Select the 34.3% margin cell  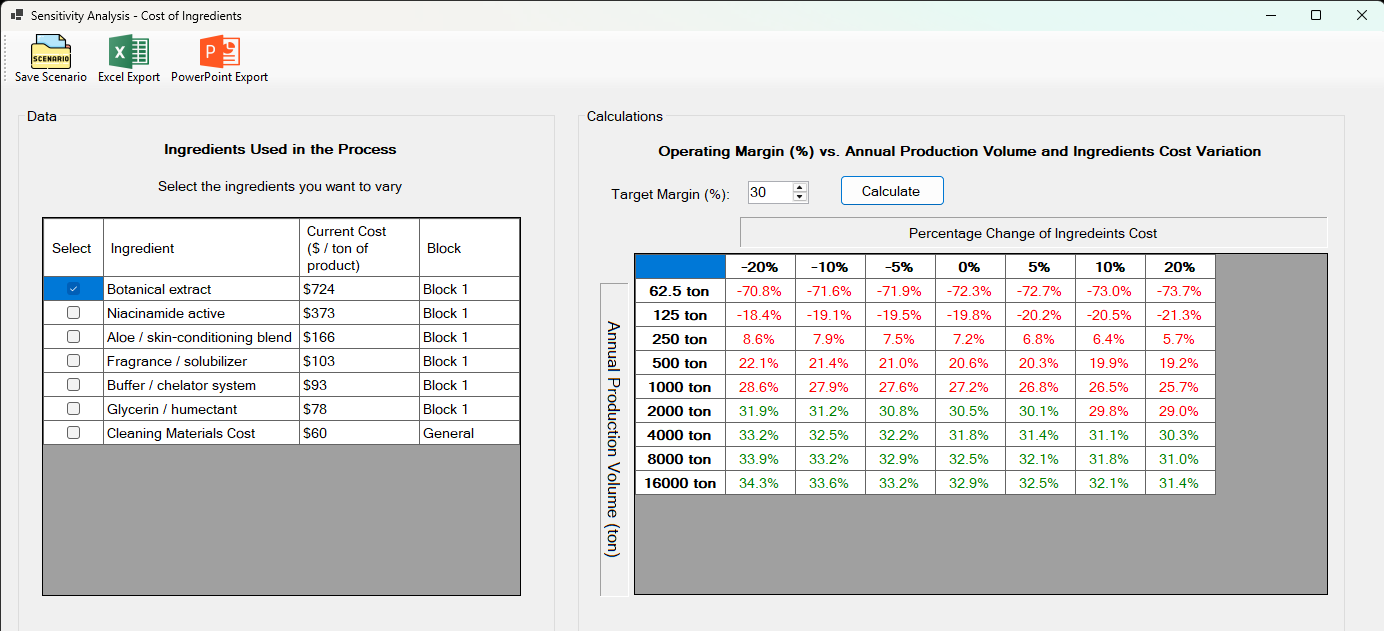(760, 483)
